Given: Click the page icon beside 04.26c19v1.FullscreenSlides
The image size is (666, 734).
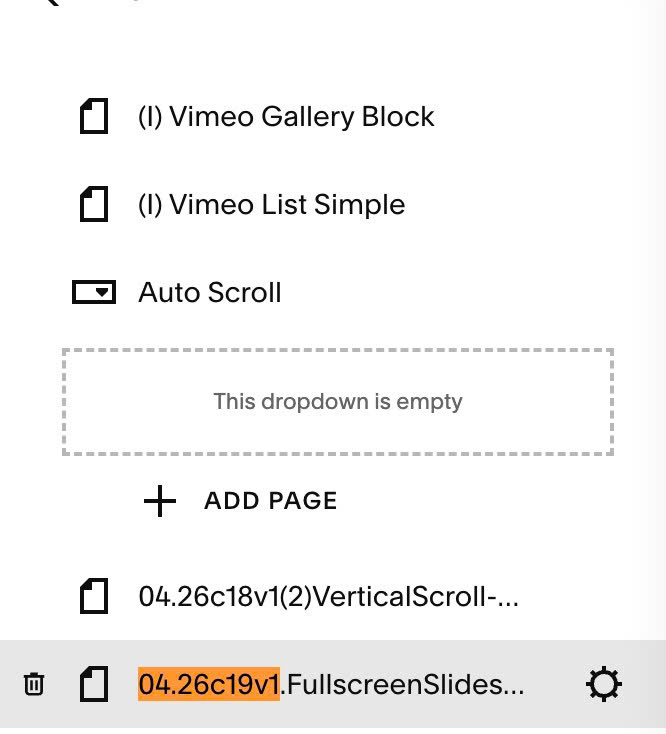Looking at the screenshot, I should [x=94, y=685].
